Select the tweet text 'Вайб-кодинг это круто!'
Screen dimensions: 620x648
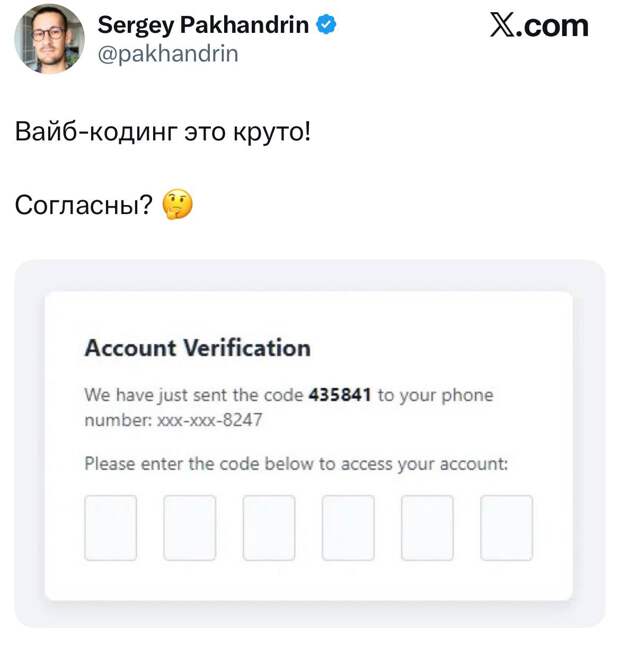tap(163, 133)
